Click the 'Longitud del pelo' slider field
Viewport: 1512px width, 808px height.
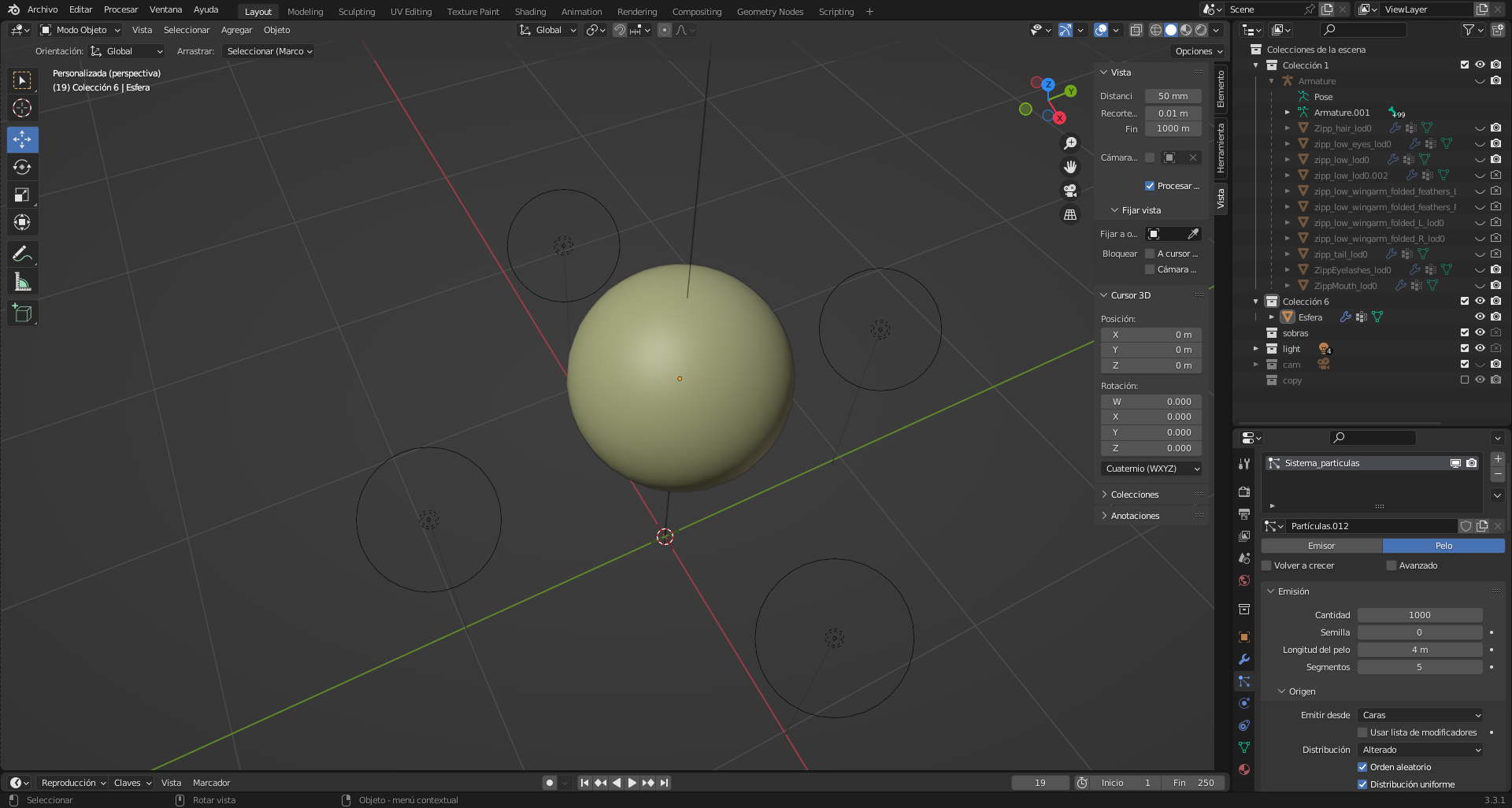tap(1420, 650)
